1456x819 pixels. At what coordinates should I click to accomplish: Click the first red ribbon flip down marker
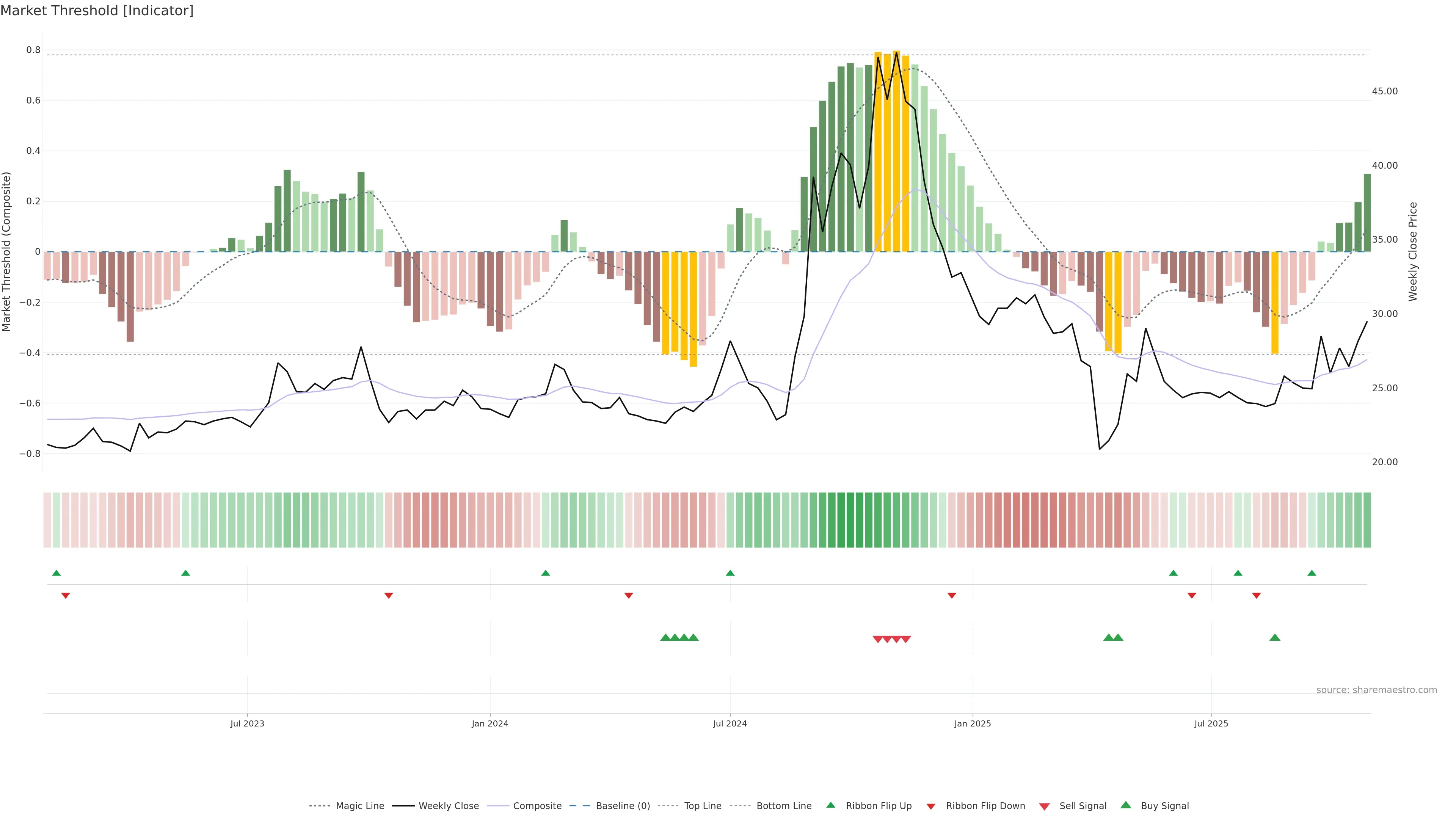(66, 595)
